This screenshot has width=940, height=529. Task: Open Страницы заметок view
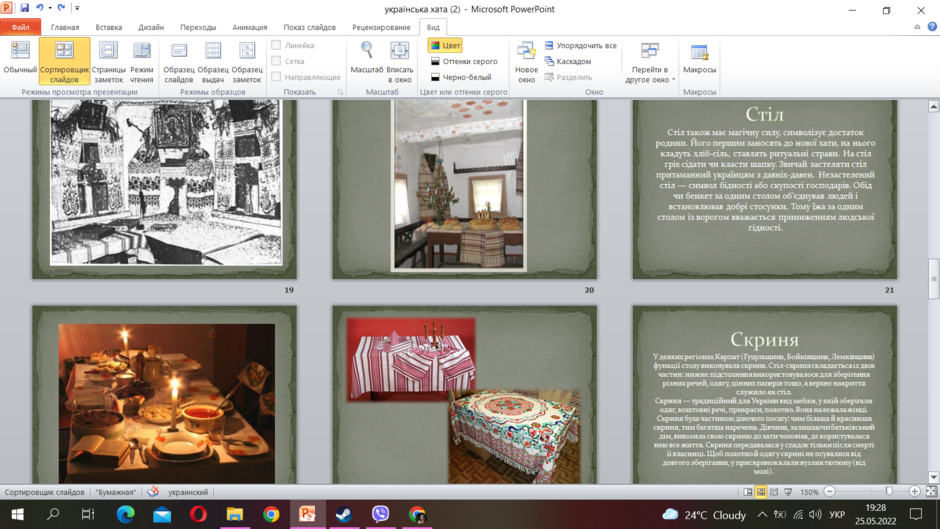click(108, 61)
